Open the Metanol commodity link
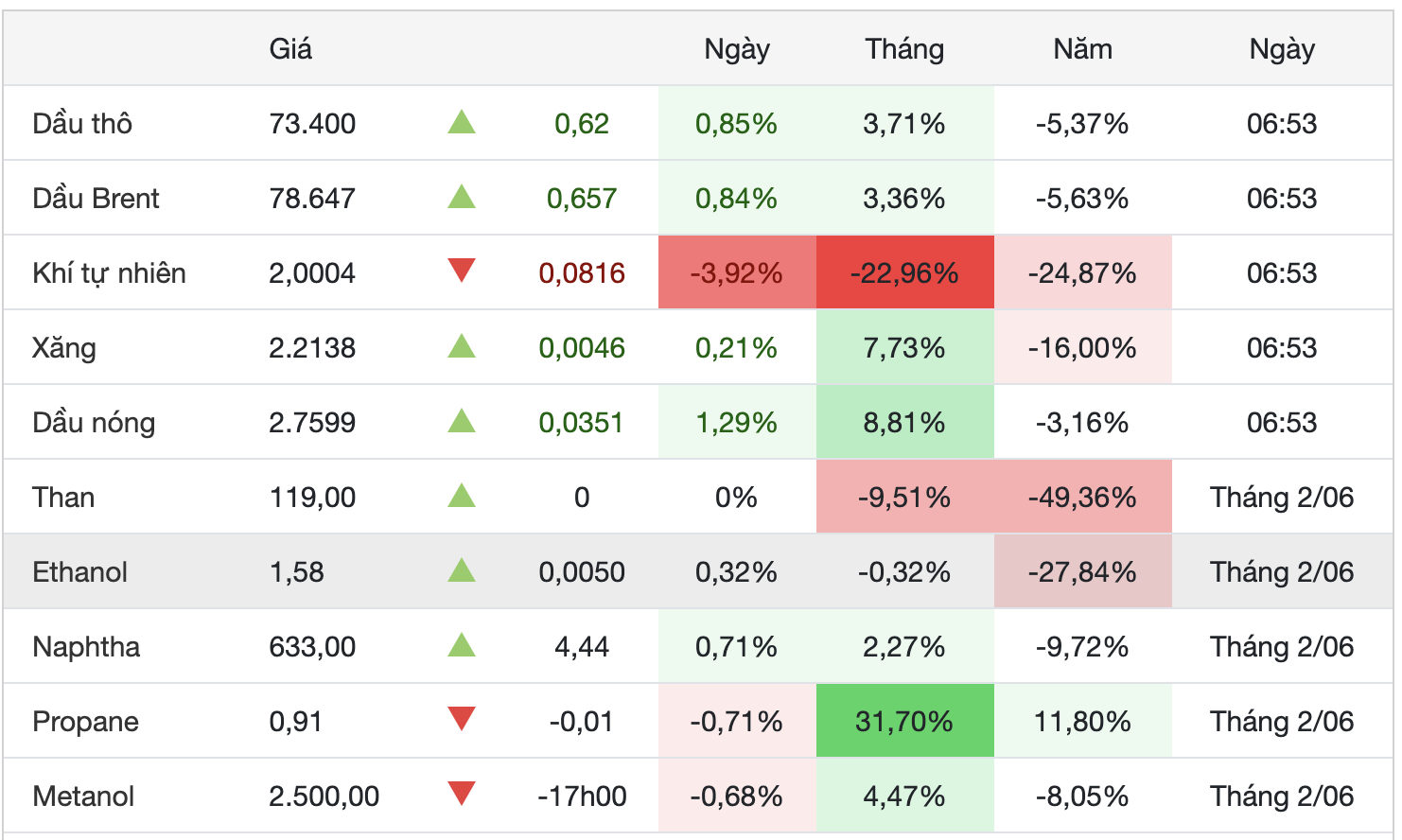Image resolution: width=1402 pixels, height=840 pixels. [83, 796]
